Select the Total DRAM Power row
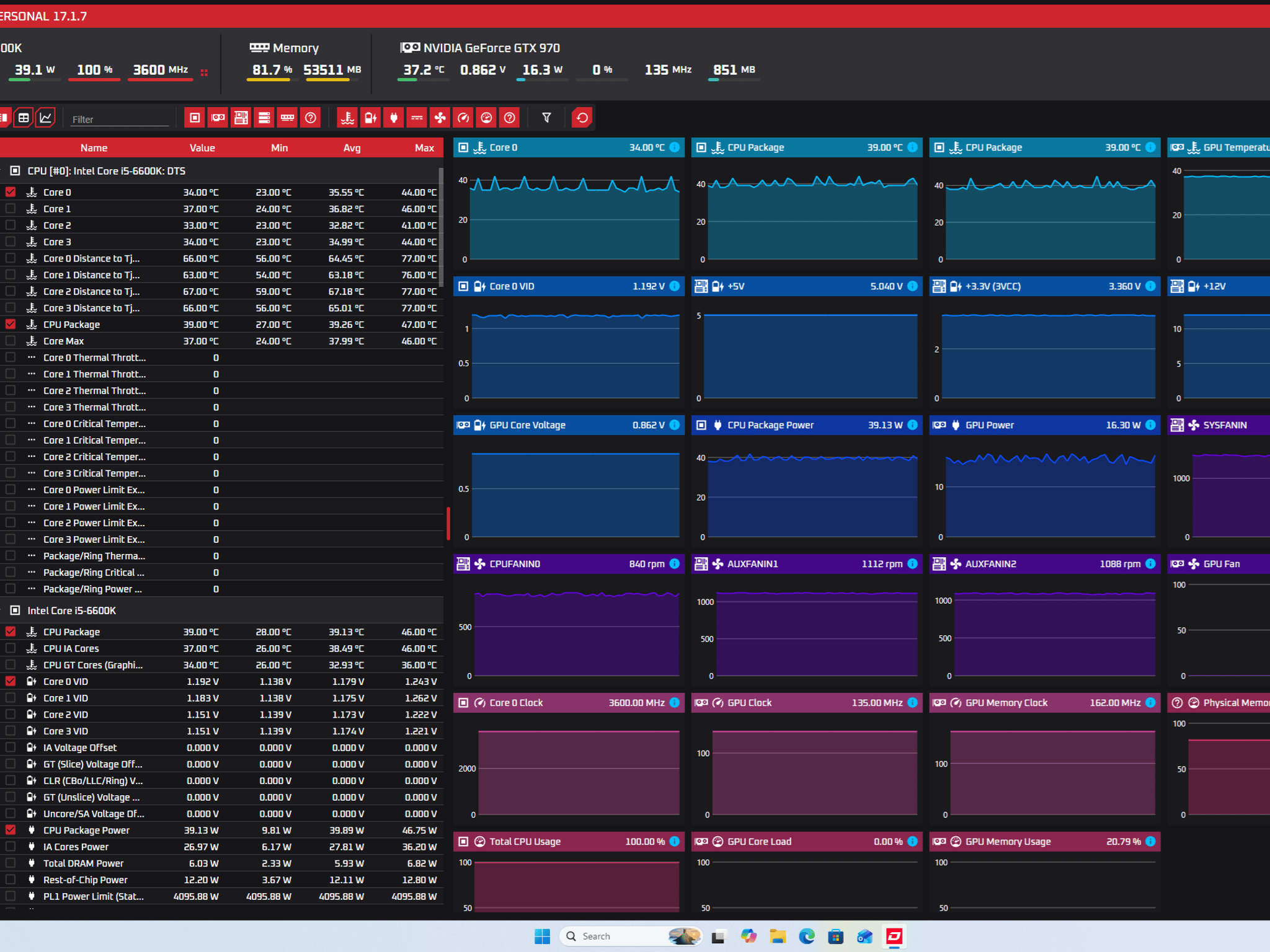Screen dimensions: 1270x952 (x=221, y=863)
